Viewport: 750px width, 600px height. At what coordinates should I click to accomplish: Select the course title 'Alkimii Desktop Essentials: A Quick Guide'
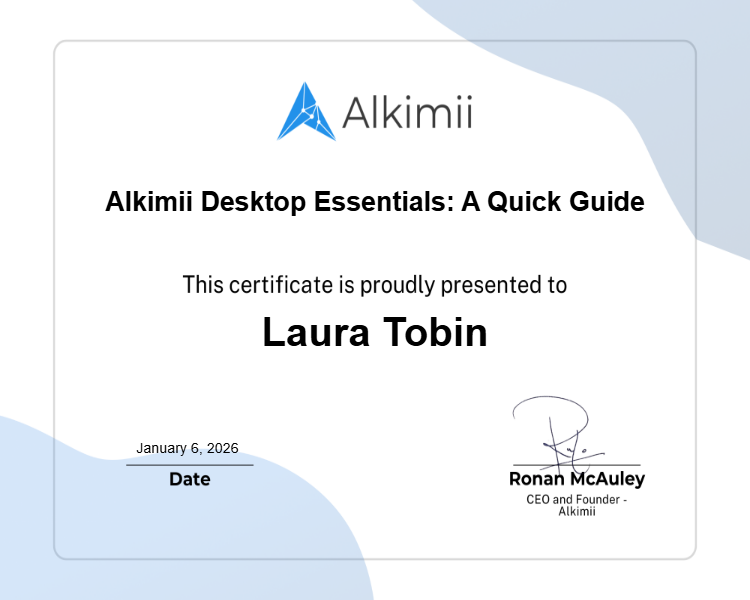click(x=375, y=201)
